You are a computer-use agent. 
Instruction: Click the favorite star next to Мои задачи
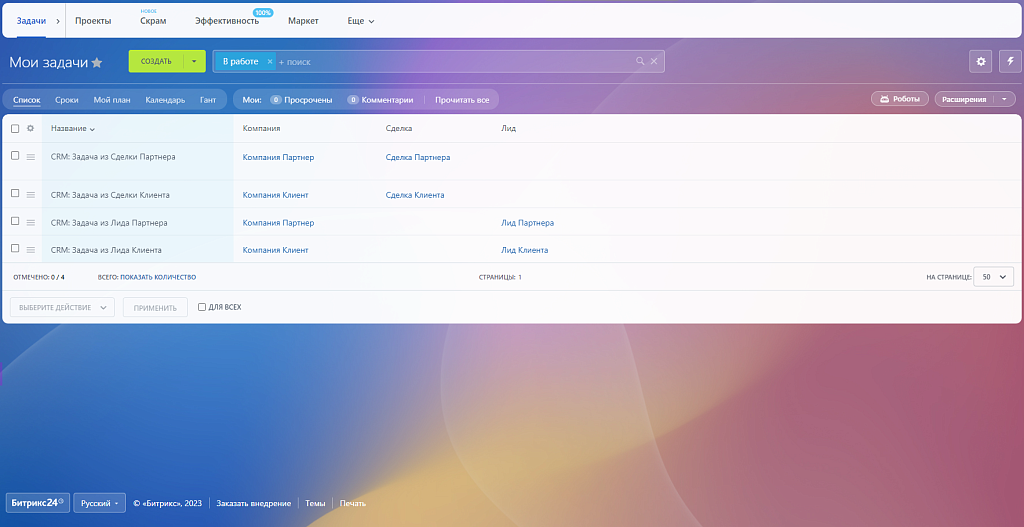tap(97, 62)
